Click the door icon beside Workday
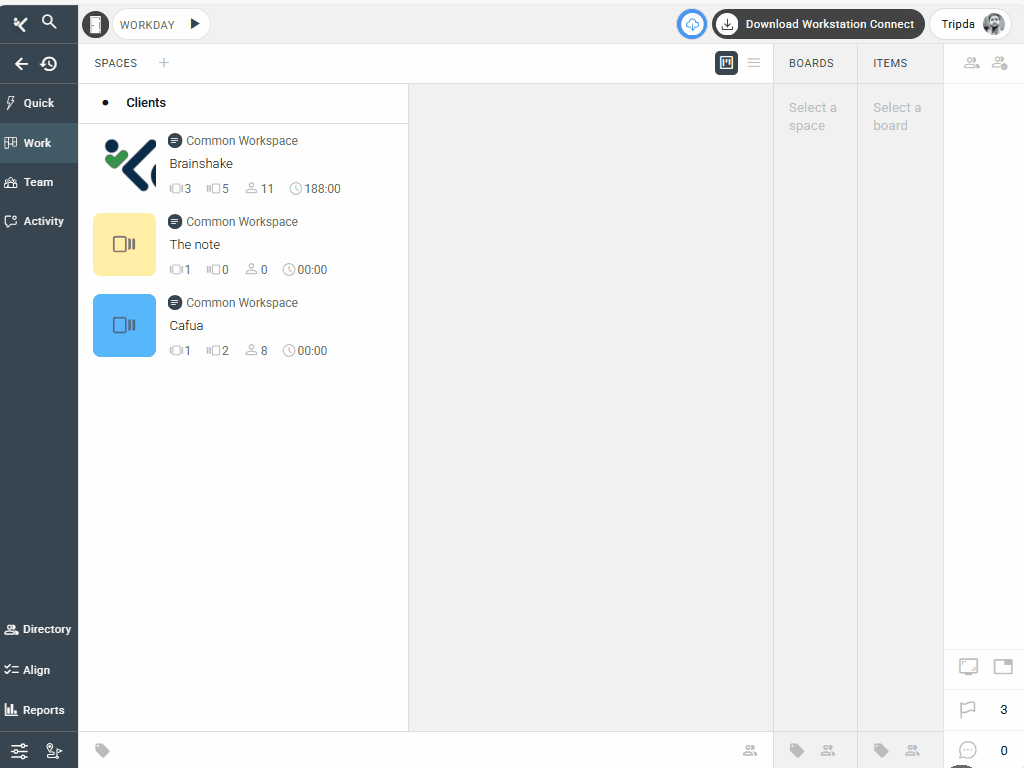Viewport: 1024px width, 768px height. pyautogui.click(x=95, y=24)
